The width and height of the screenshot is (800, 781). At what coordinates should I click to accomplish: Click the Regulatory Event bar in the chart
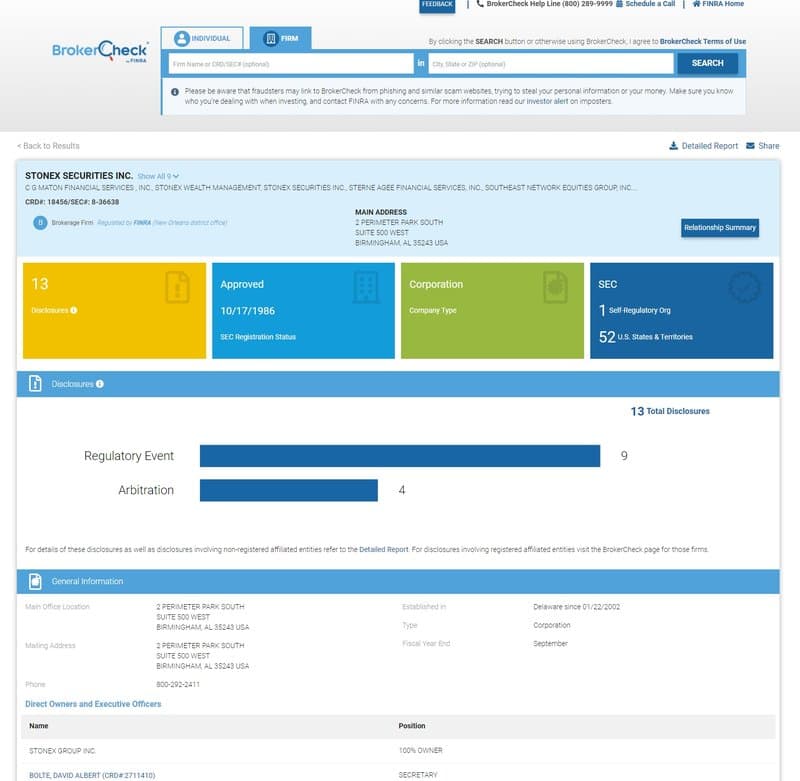400,456
